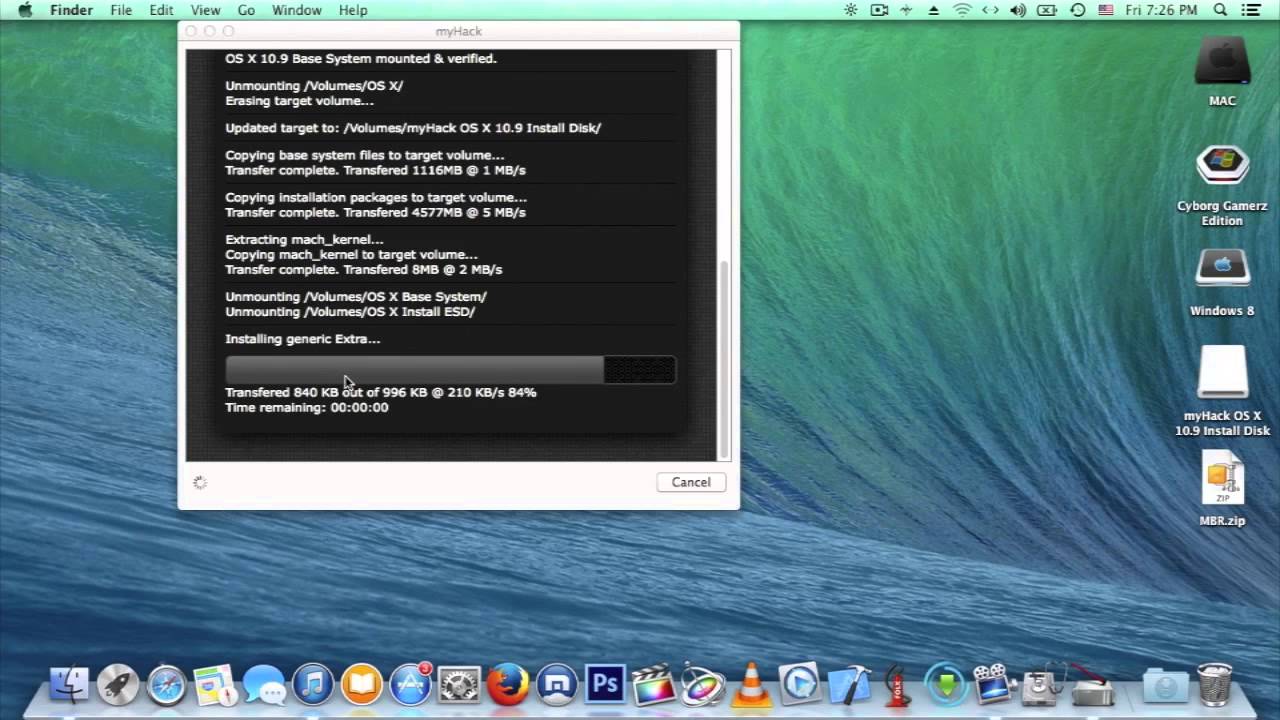Launch Photoshop from the dock

point(605,685)
